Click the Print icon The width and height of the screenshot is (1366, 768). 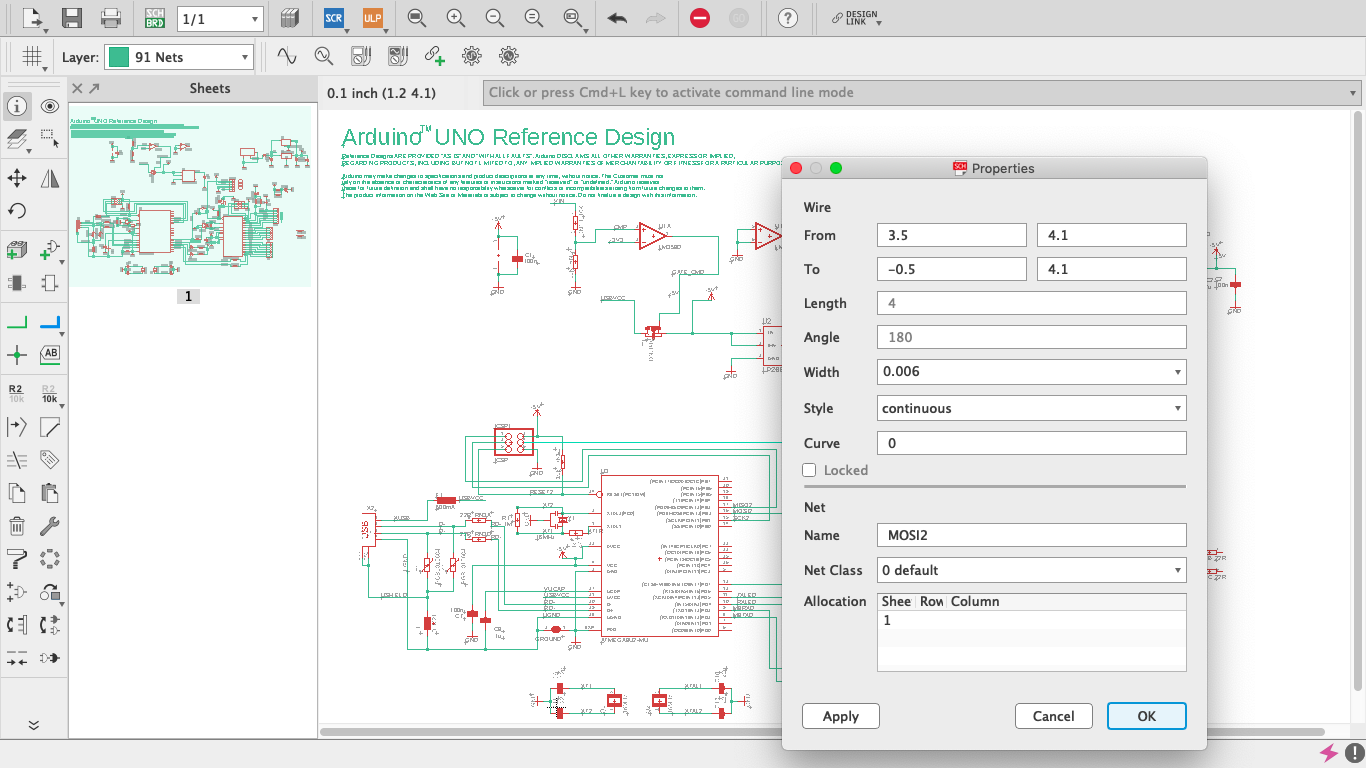click(111, 18)
